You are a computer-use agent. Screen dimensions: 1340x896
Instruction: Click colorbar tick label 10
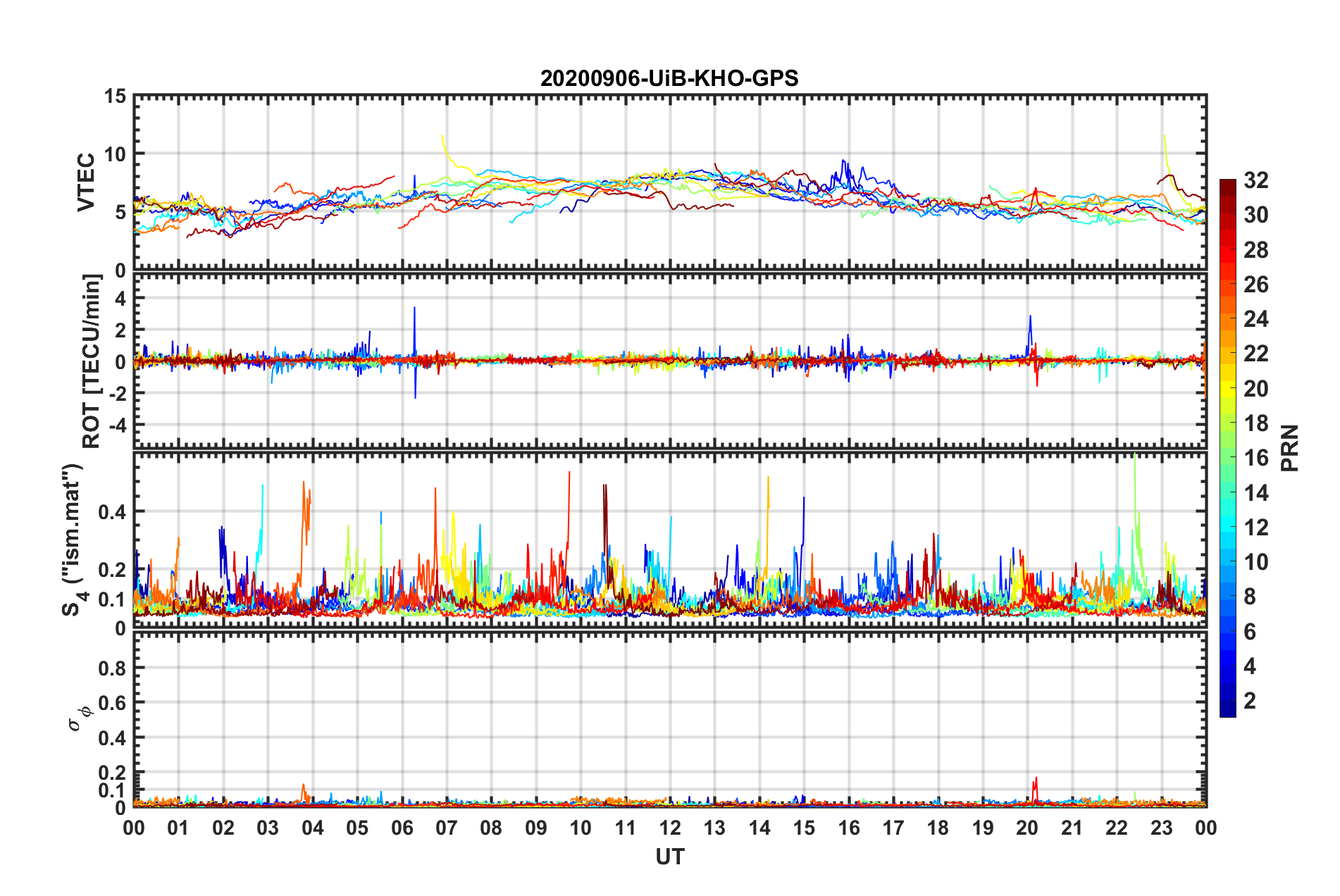click(1255, 562)
